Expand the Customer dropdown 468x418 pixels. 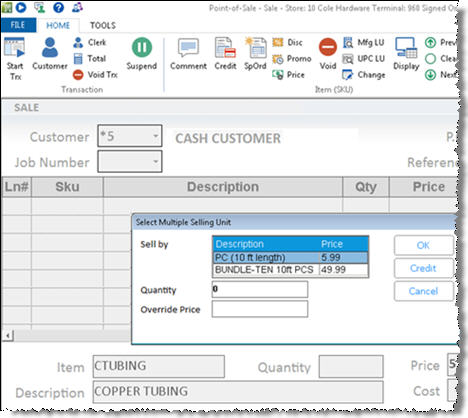tap(155, 136)
